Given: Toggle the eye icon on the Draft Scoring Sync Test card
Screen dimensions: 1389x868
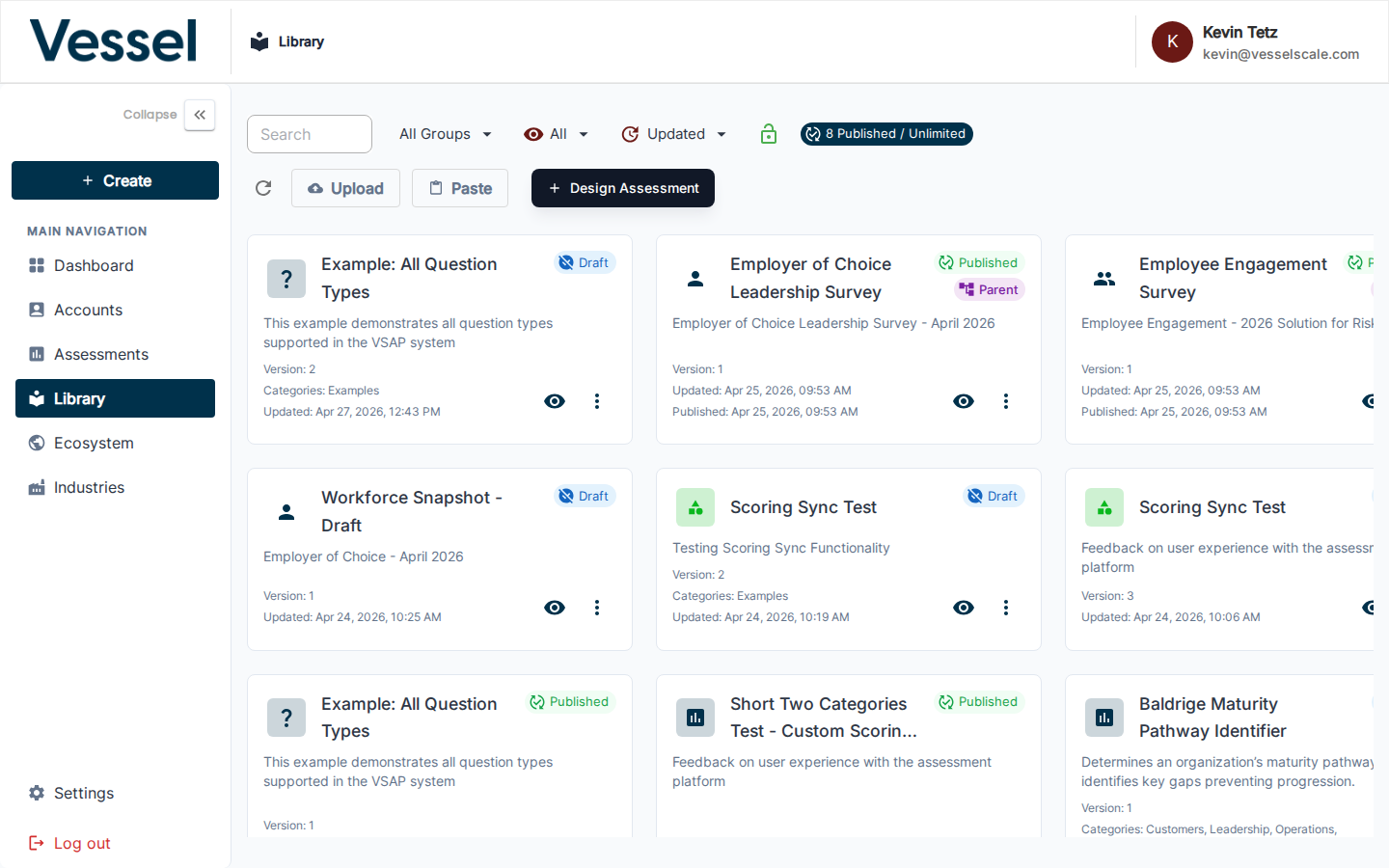Looking at the screenshot, I should pyautogui.click(x=964, y=608).
